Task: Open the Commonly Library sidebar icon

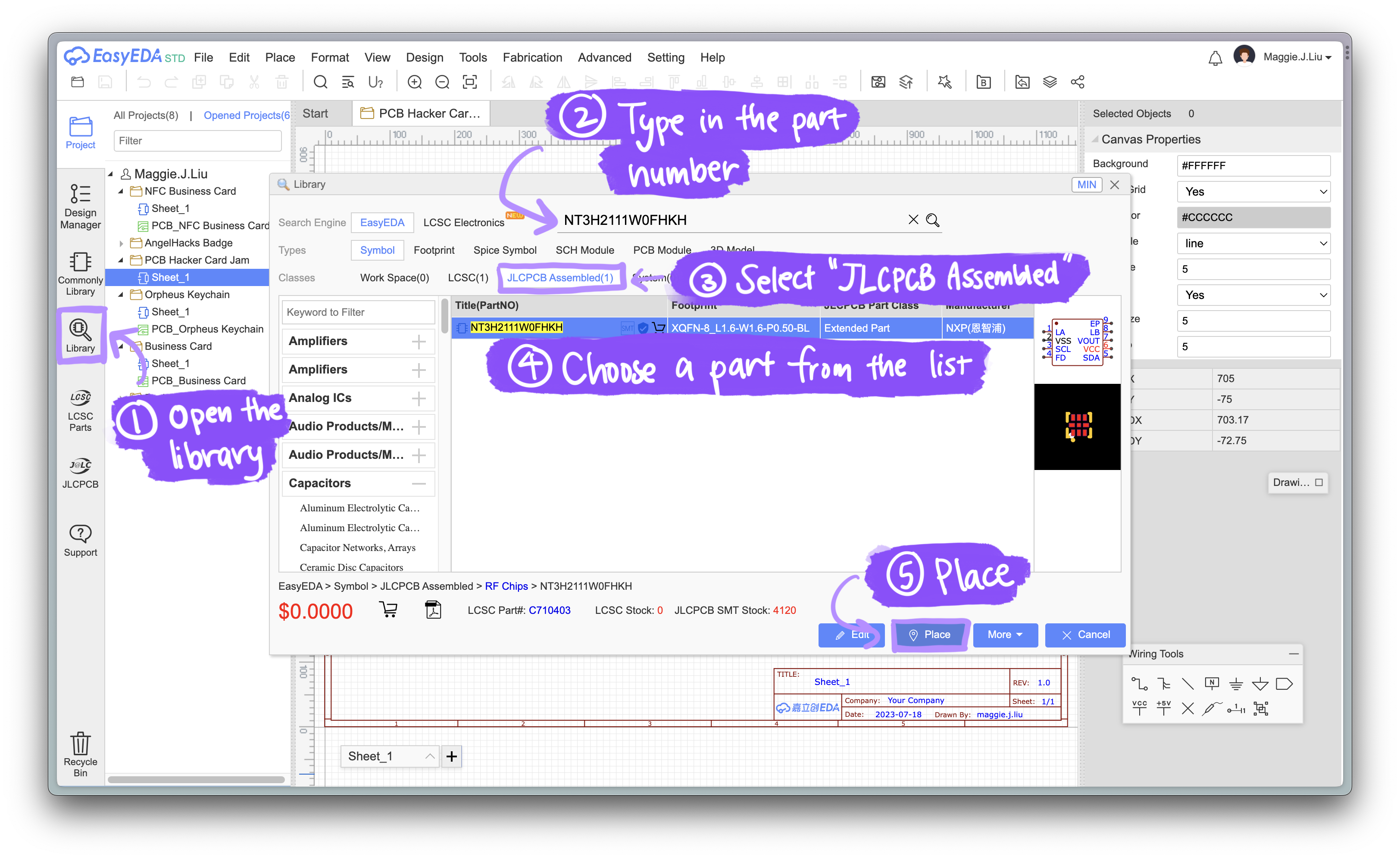Action: click(80, 274)
